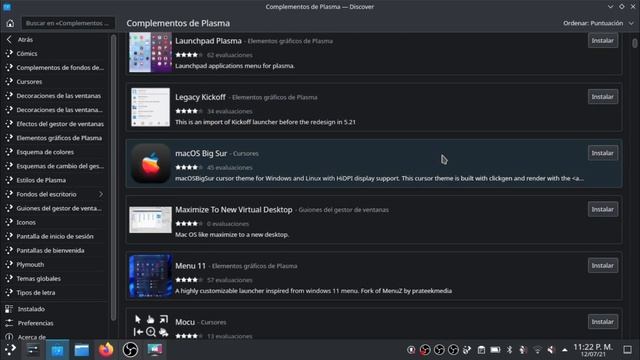Open the Esquema de colores category
The height and width of the screenshot is (360, 640).
tap(55, 152)
